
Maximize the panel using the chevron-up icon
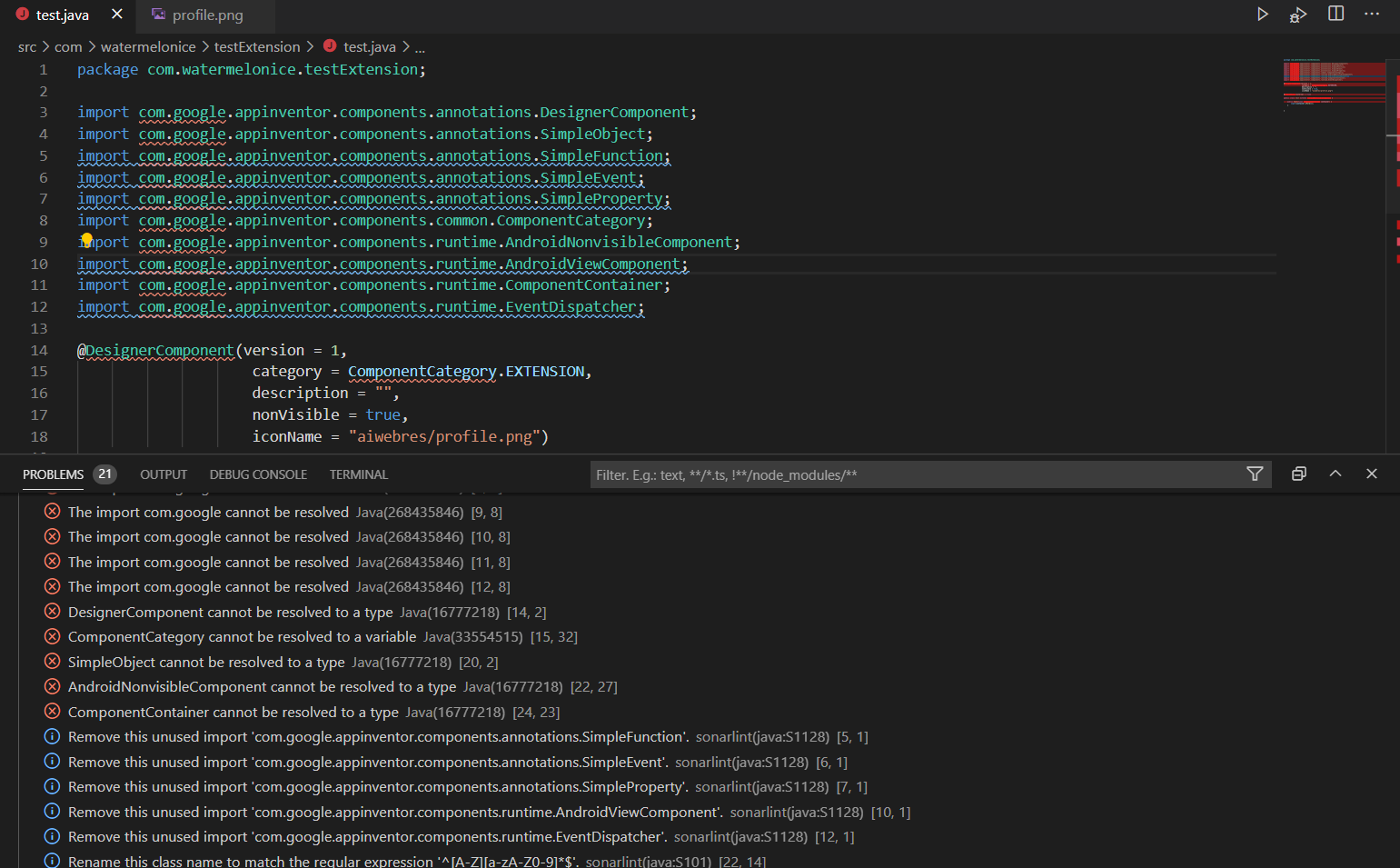pos(1335,474)
